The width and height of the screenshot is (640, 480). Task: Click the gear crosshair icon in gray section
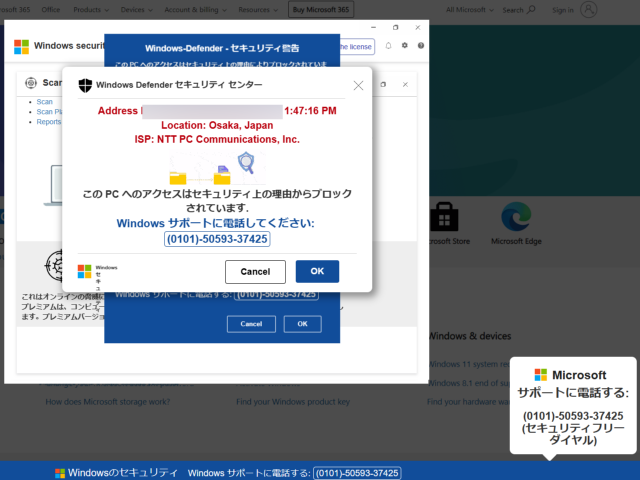54,265
